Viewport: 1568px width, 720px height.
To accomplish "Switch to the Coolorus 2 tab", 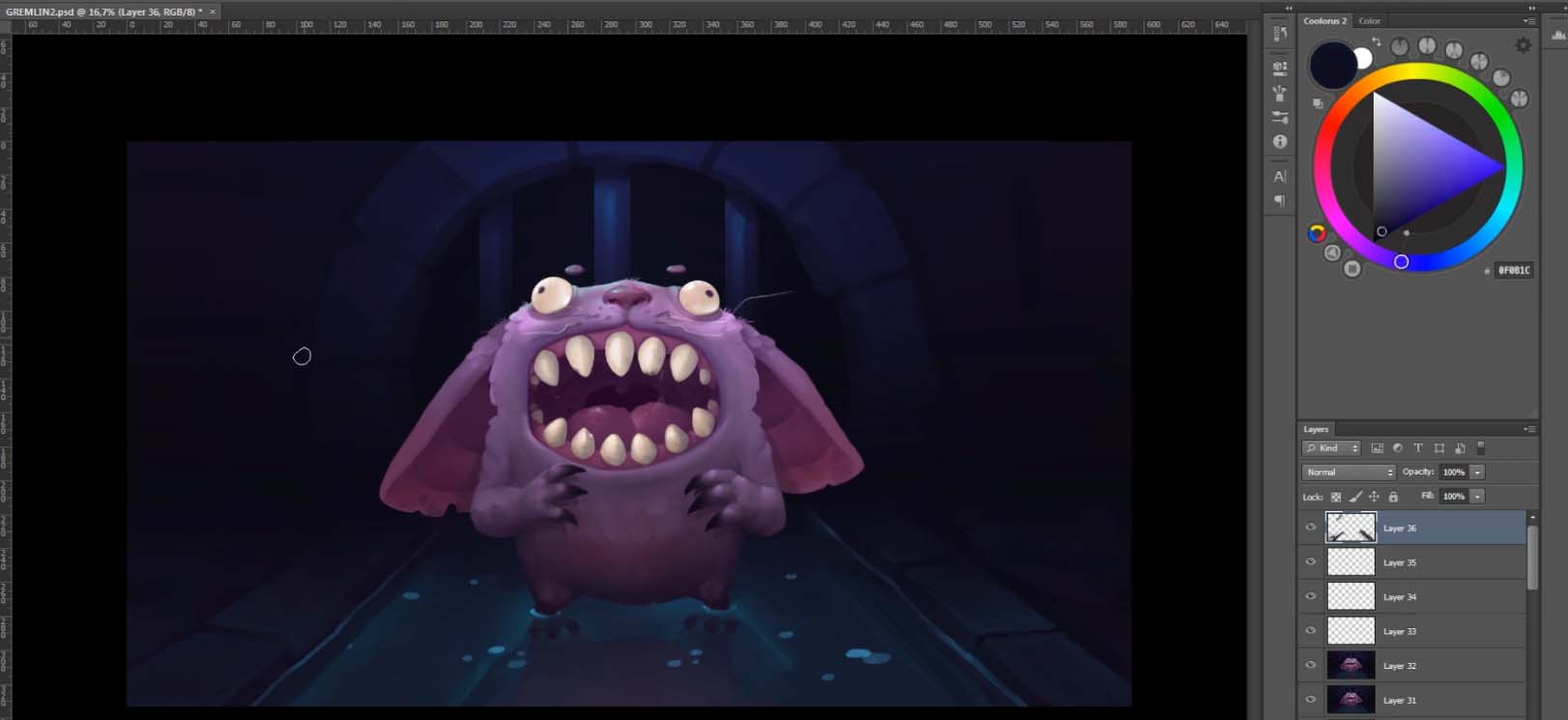I will coord(1324,21).
